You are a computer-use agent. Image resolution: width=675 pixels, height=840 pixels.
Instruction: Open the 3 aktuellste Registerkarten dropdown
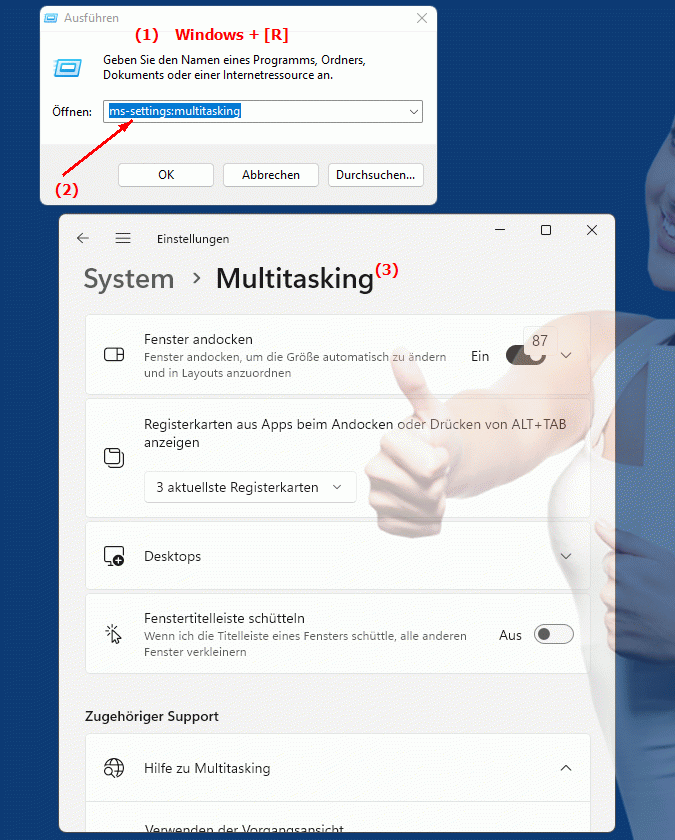pyautogui.click(x=250, y=488)
